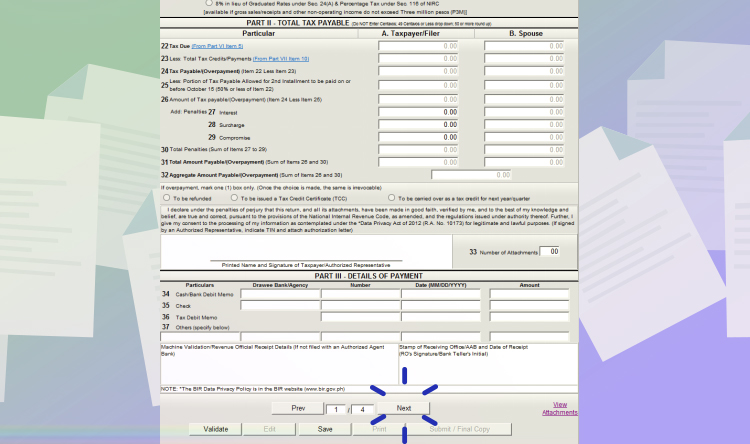Choose the 'To be refunded' option
Screen dimensions: 750x444
[167, 197]
